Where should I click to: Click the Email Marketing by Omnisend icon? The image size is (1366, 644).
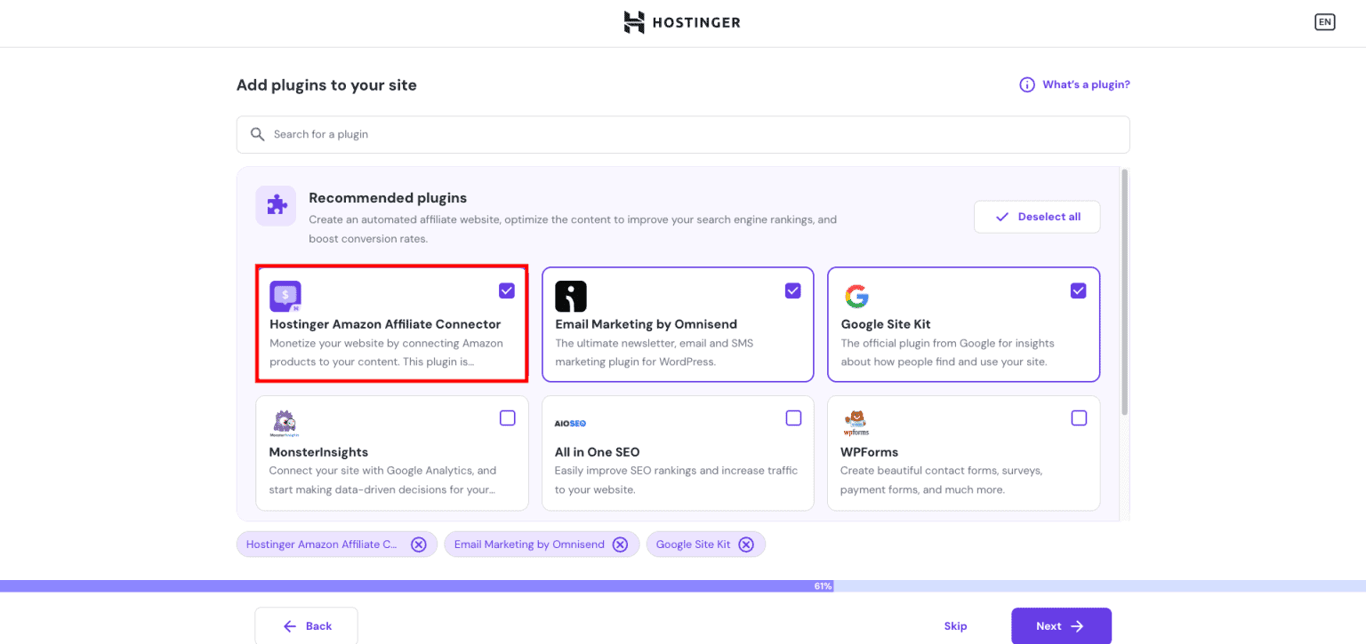(x=570, y=297)
